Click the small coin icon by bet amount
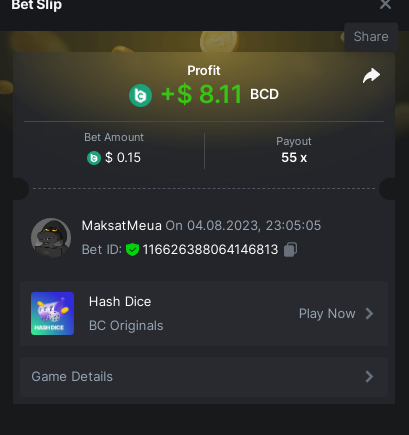This screenshot has width=409, height=435. pyautogui.click(x=94, y=158)
